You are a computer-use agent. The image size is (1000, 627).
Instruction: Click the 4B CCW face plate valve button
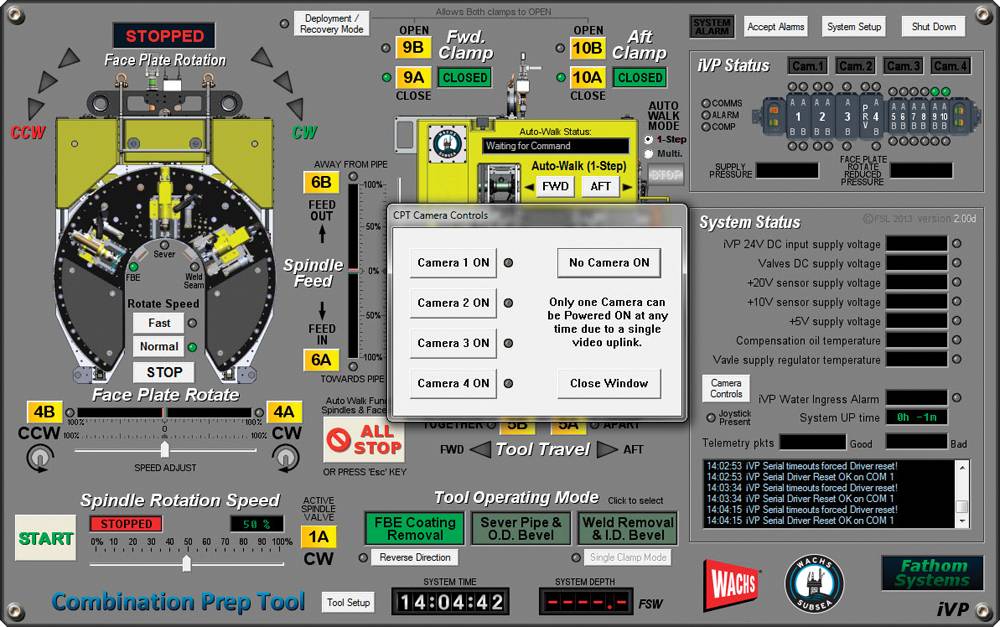click(x=45, y=412)
